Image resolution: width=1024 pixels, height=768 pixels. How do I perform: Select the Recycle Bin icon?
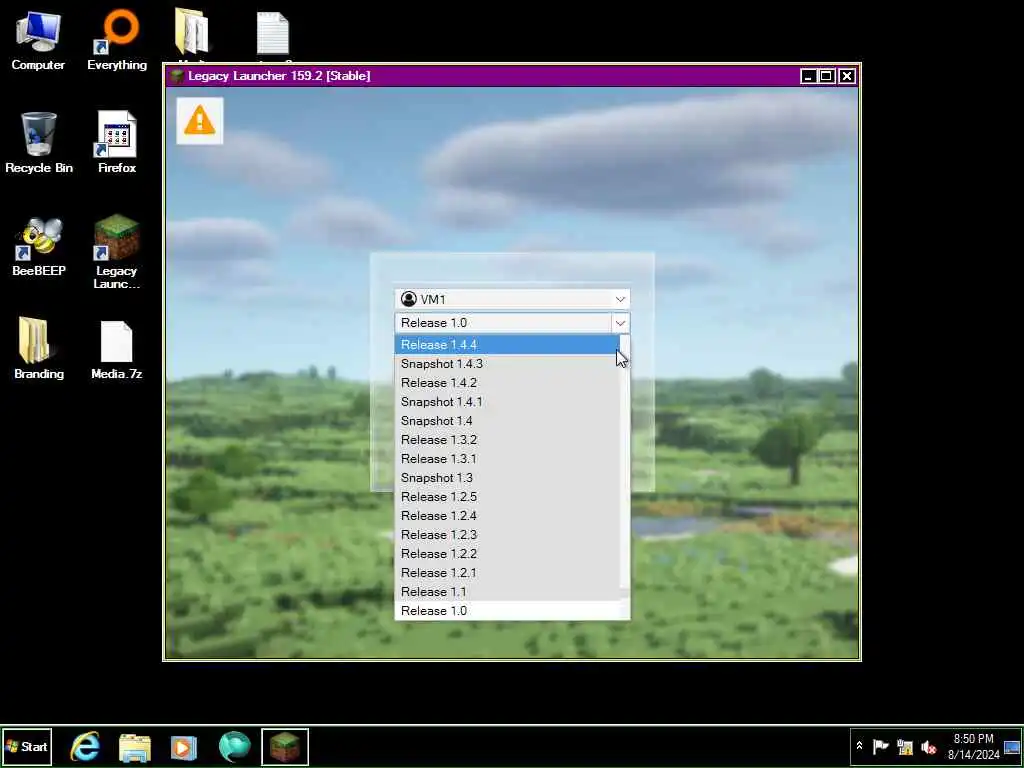[x=39, y=142]
